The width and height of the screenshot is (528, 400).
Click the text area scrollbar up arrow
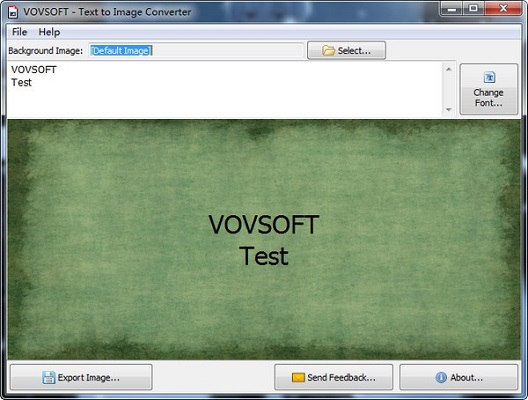tap(449, 69)
